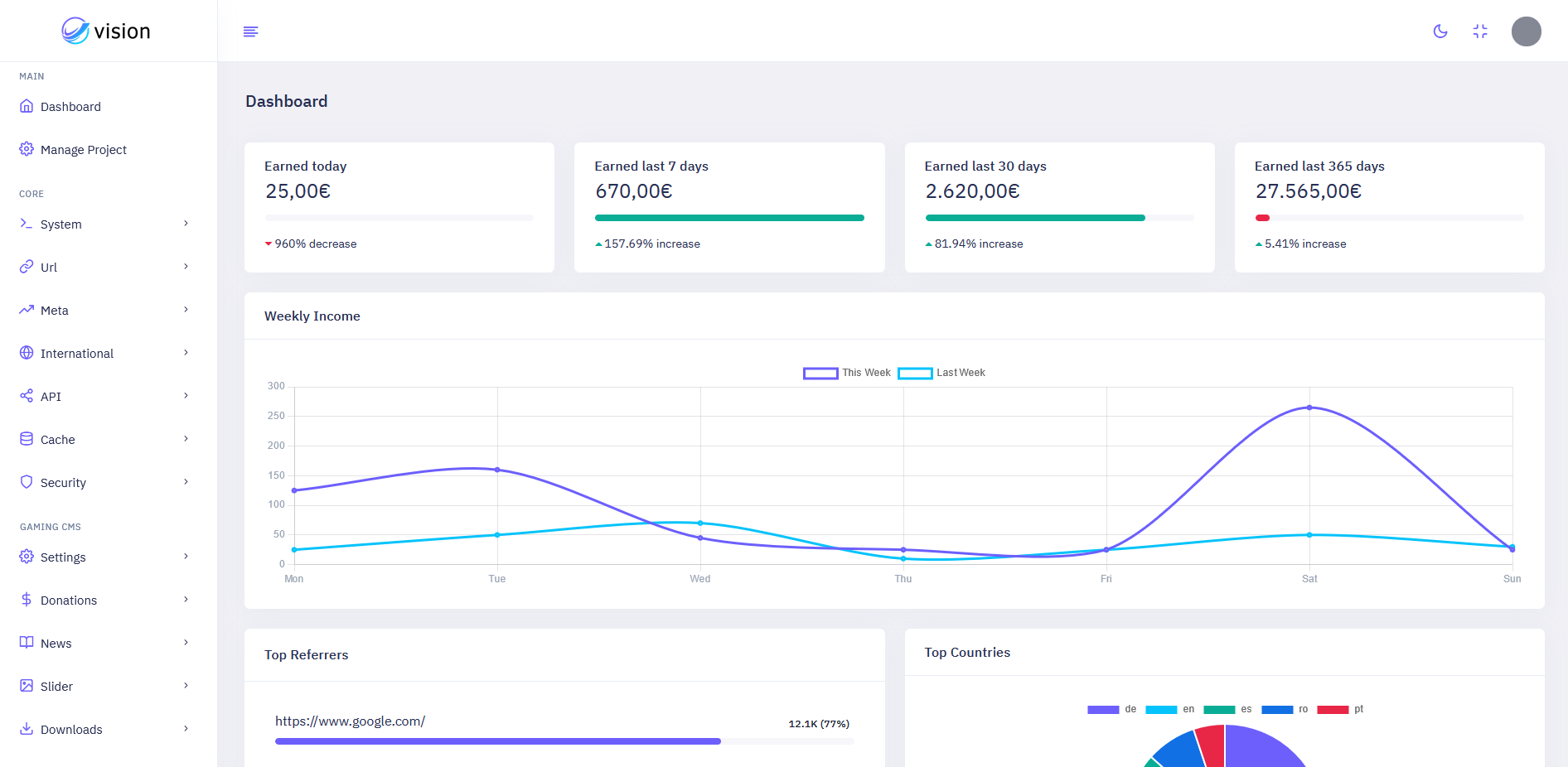Click the google.com referrer progress bar

point(564,741)
